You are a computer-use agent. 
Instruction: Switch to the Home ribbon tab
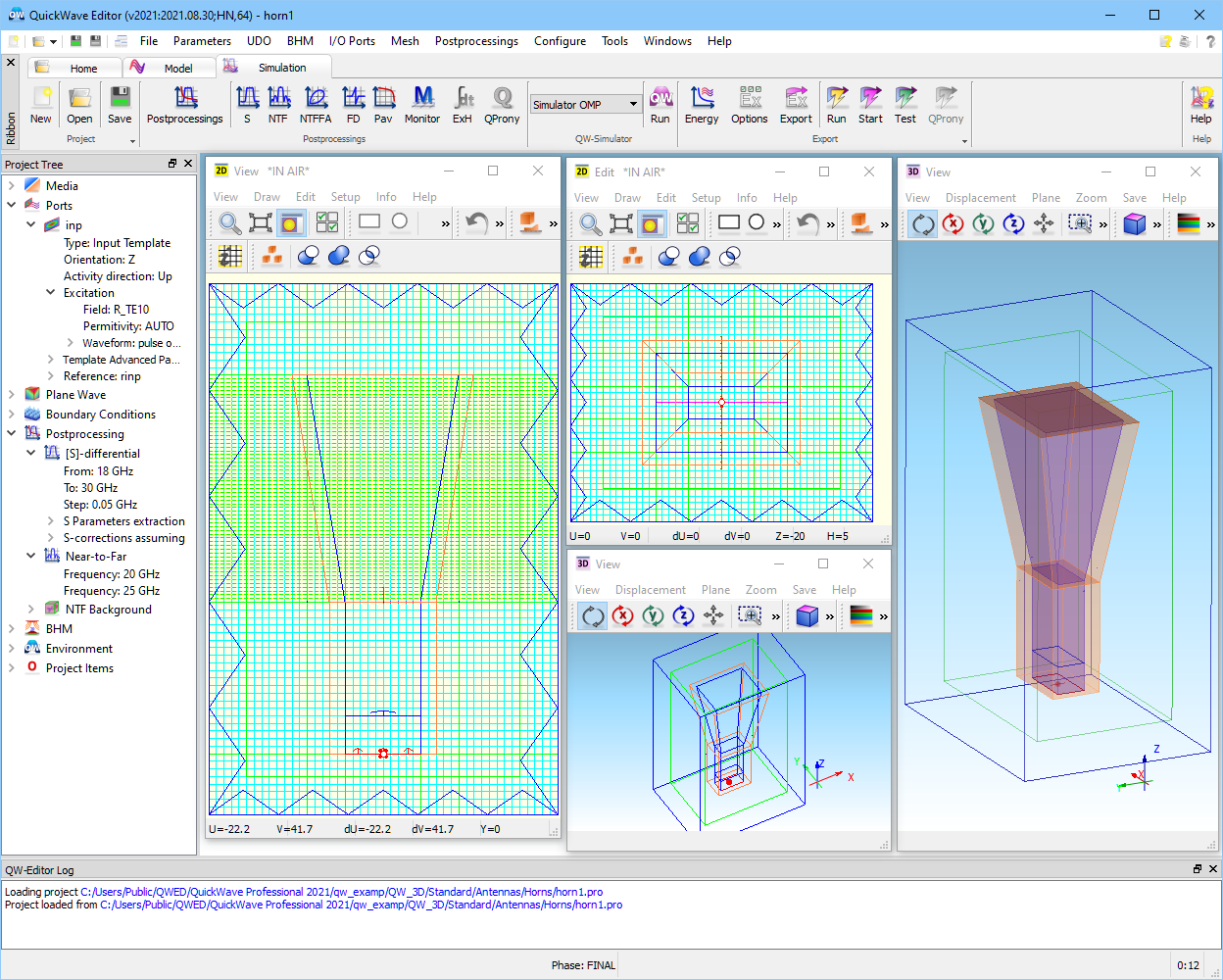73,68
